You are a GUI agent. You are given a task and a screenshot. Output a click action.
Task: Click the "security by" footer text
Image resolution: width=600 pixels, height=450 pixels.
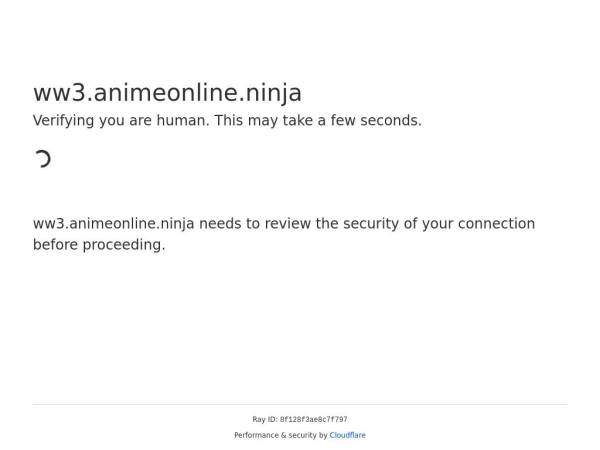(307, 436)
